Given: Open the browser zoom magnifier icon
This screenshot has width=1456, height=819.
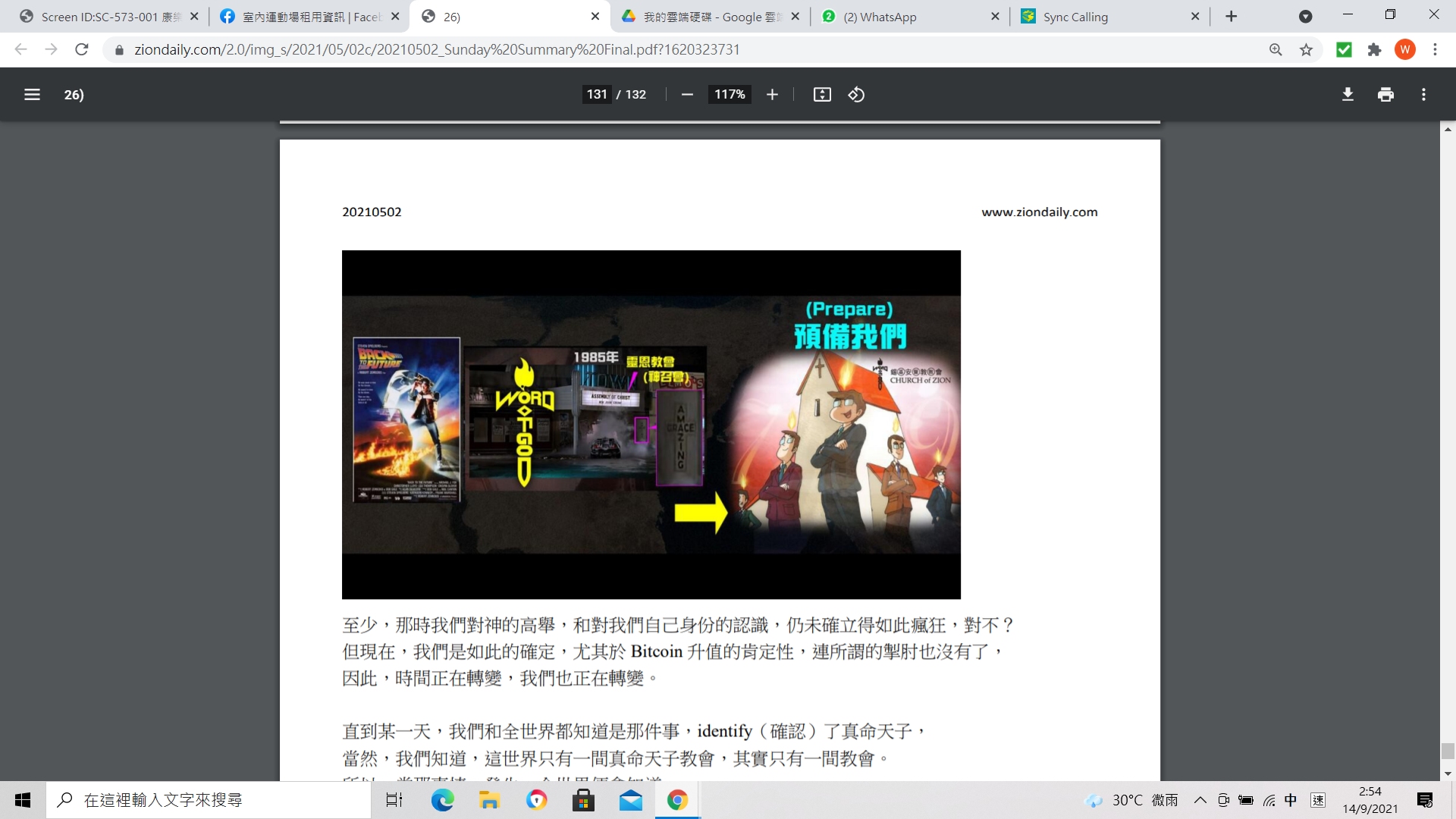Looking at the screenshot, I should coord(1276,50).
